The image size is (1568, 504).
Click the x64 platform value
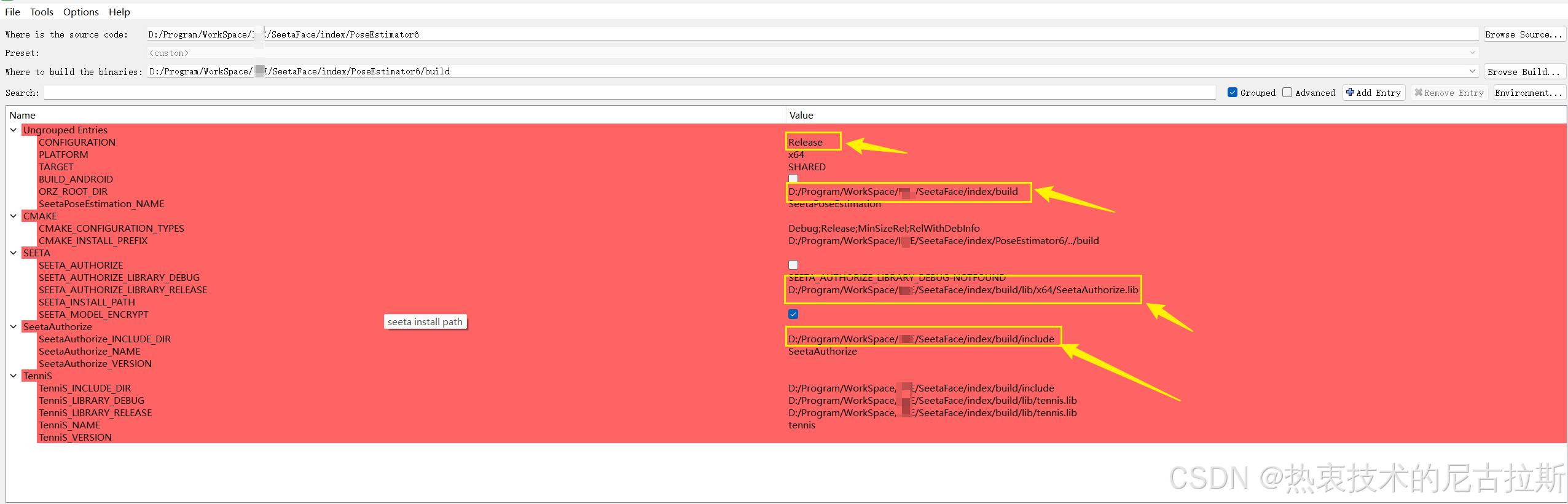coord(796,154)
